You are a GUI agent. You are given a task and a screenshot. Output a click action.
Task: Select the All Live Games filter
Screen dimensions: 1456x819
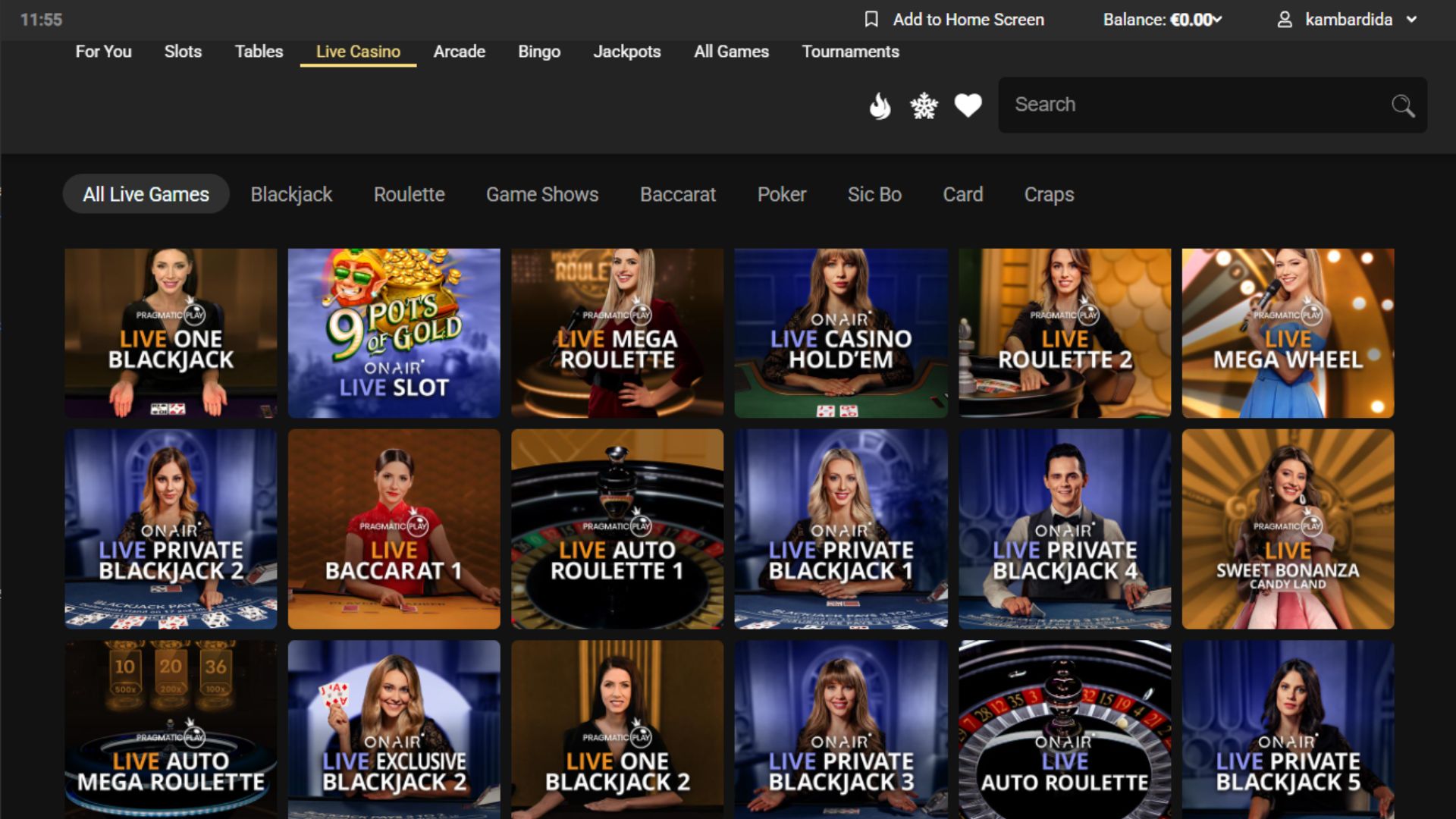(146, 194)
